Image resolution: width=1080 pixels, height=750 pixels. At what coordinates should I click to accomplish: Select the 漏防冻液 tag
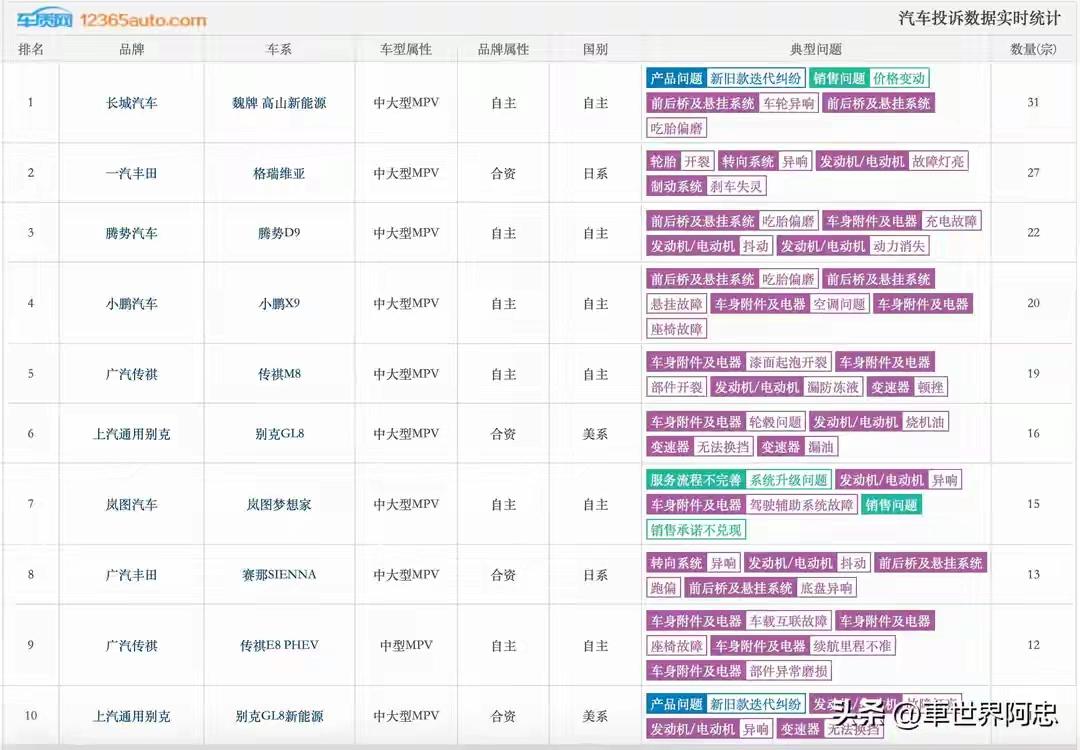(x=833, y=387)
